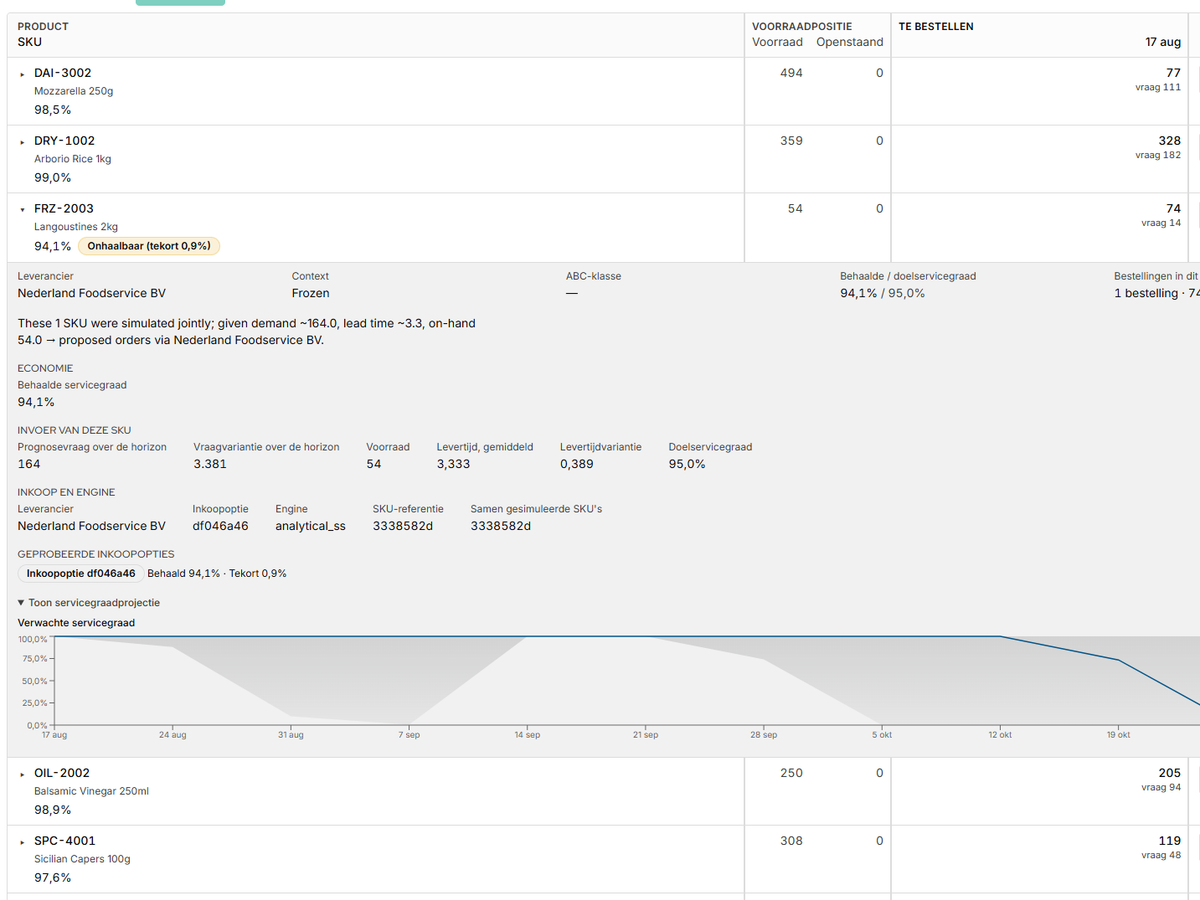This screenshot has height=900, width=1200.
Task: Click 'vraag 182' under Arborio Rice order
Action: (x=1158, y=156)
